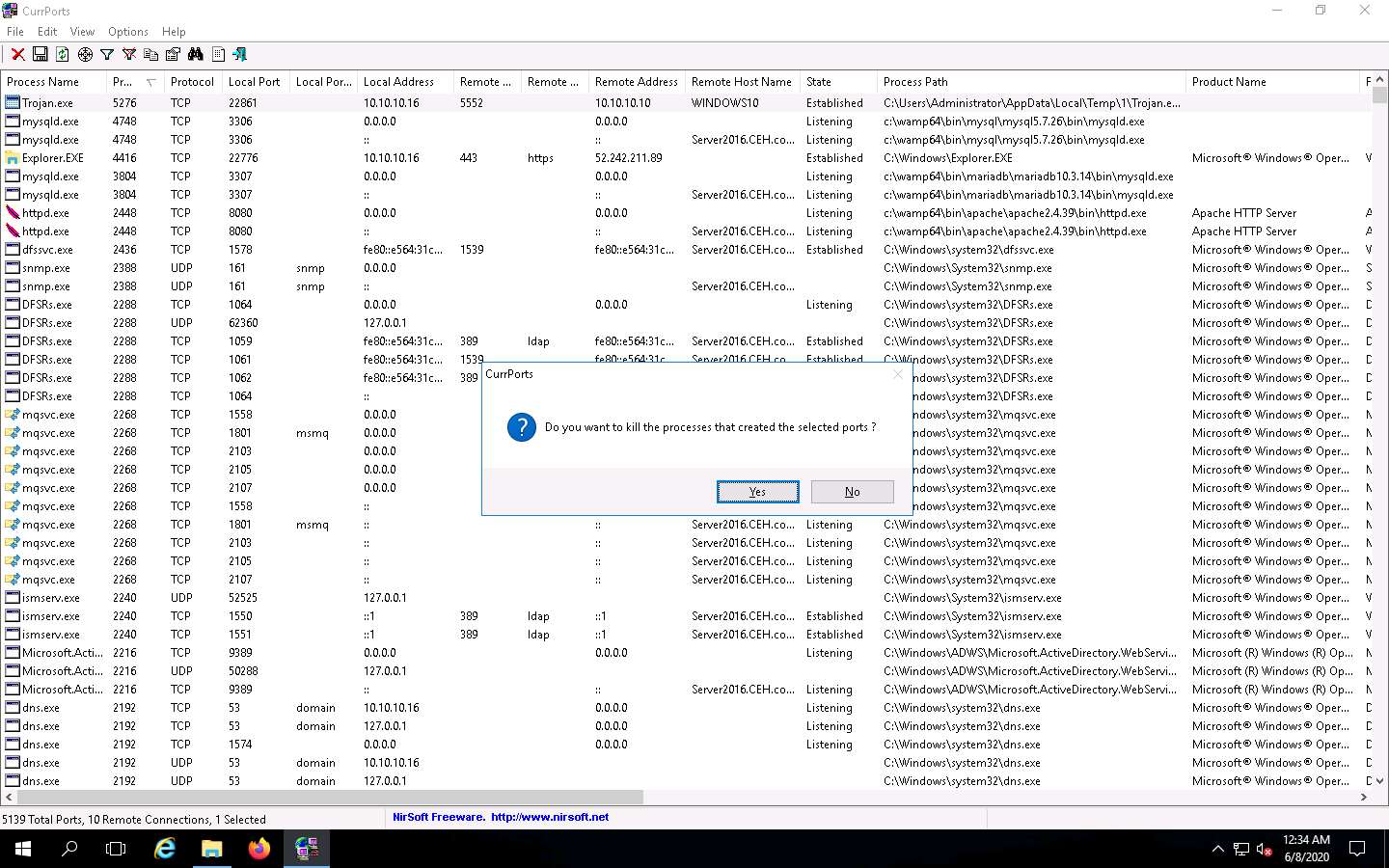Screen dimensions: 1389x868
Task: Show hidden system tray icons chevron
Action: tap(1218, 849)
